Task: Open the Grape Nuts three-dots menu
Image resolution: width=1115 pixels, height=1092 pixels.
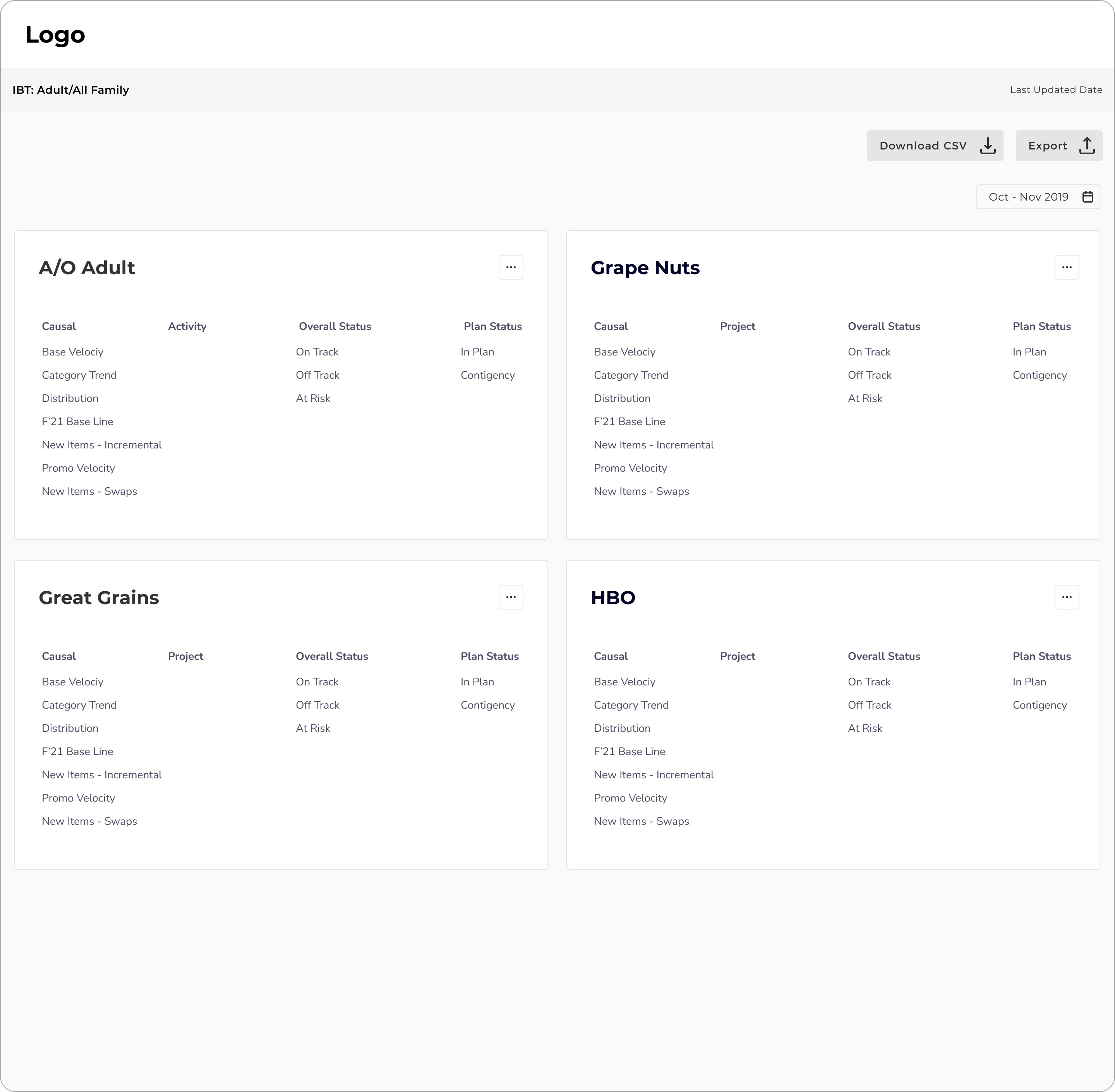Action: click(1066, 267)
